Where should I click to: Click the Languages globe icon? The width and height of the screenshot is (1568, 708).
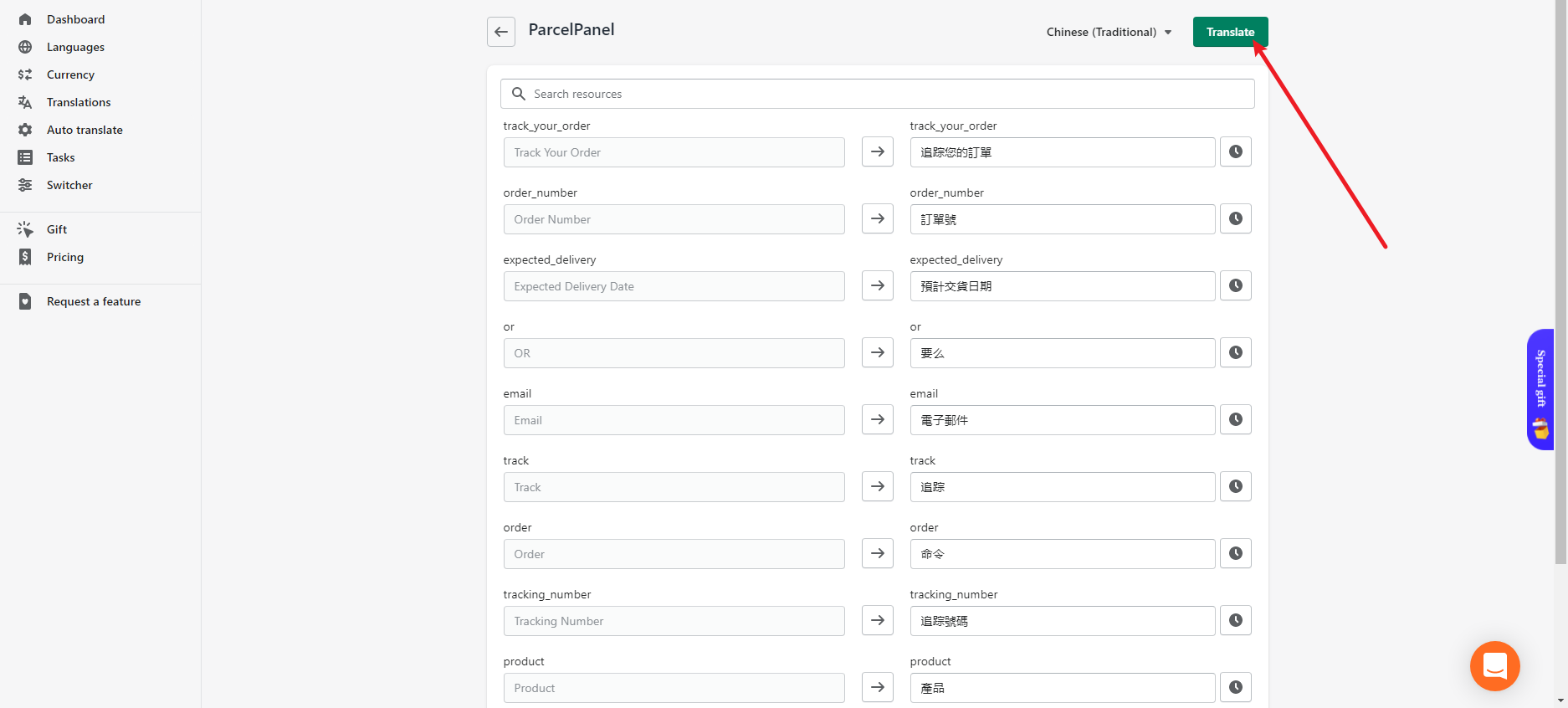(25, 47)
